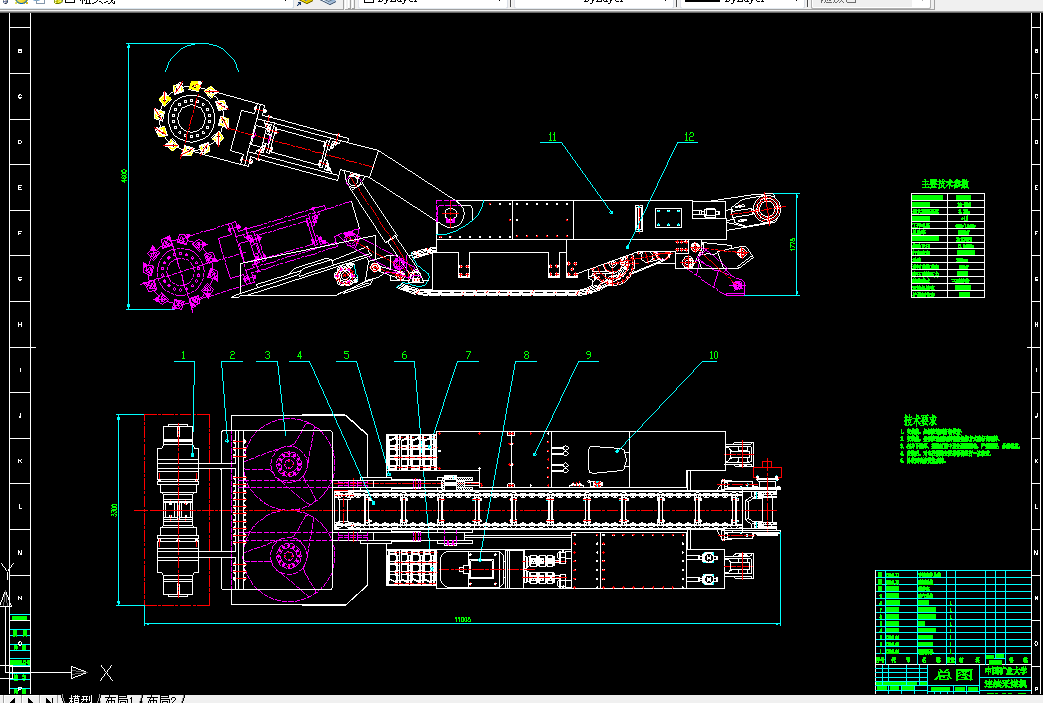Select the 总图 title block text
This screenshot has width=1043, height=703.
[955, 674]
